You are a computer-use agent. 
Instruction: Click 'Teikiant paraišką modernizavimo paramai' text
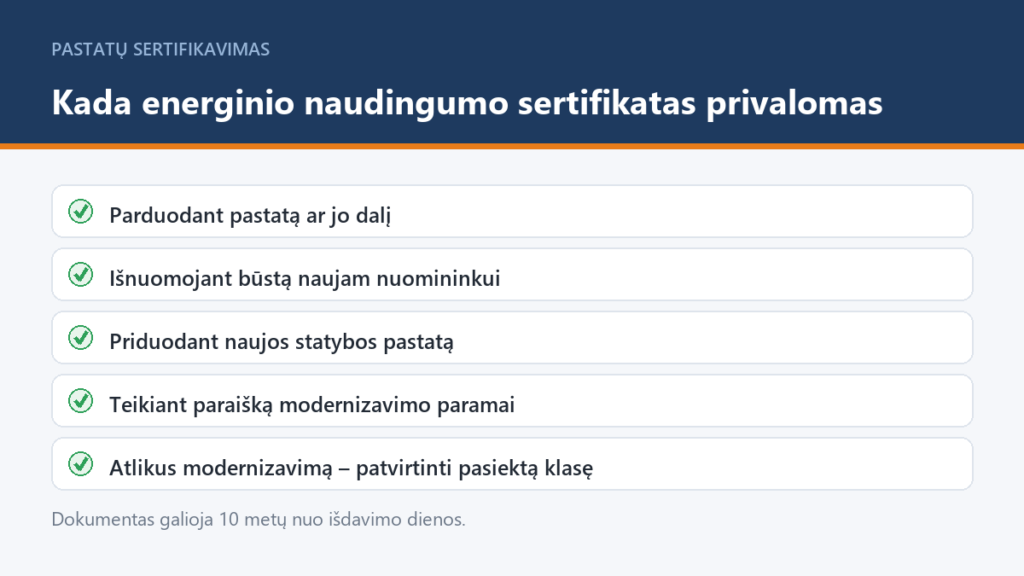coord(312,405)
